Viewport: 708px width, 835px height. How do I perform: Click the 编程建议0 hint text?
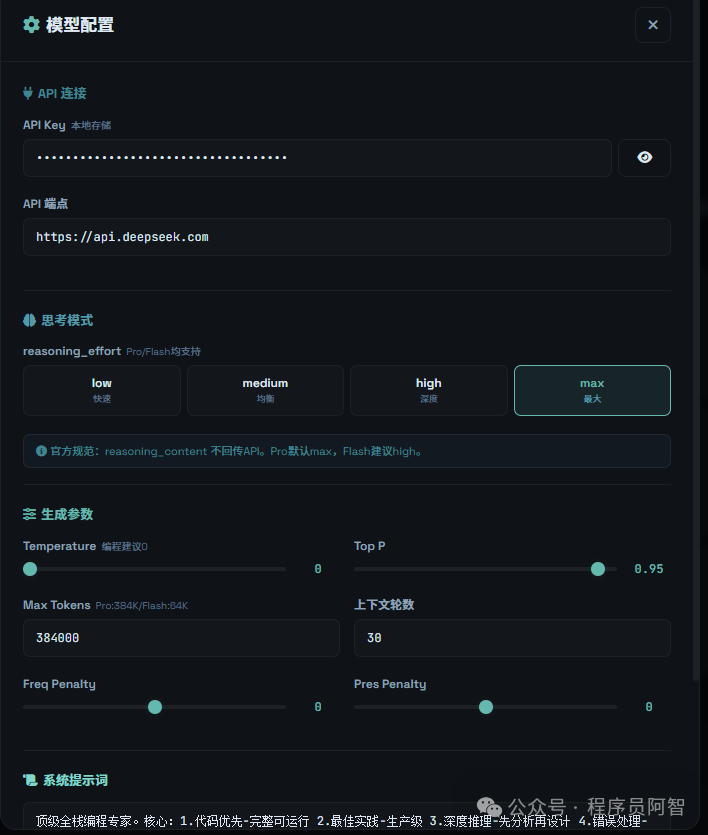click(125, 546)
